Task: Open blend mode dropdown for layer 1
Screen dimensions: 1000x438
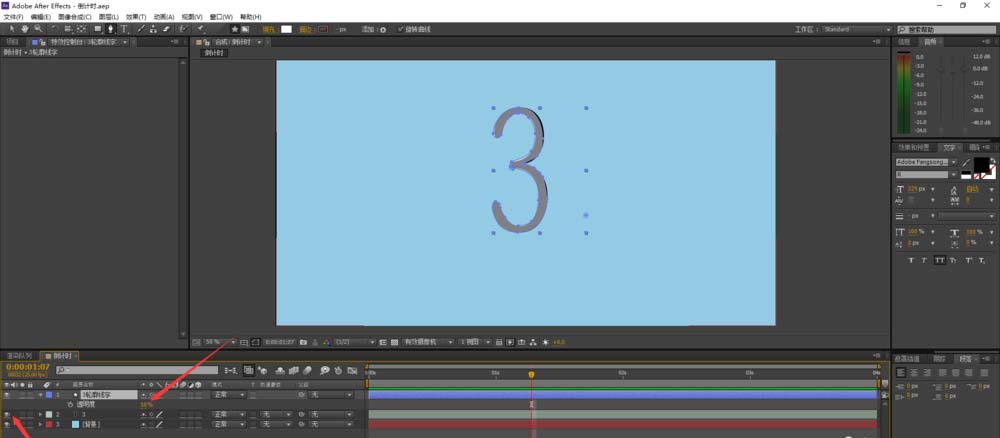Action: 228,395
